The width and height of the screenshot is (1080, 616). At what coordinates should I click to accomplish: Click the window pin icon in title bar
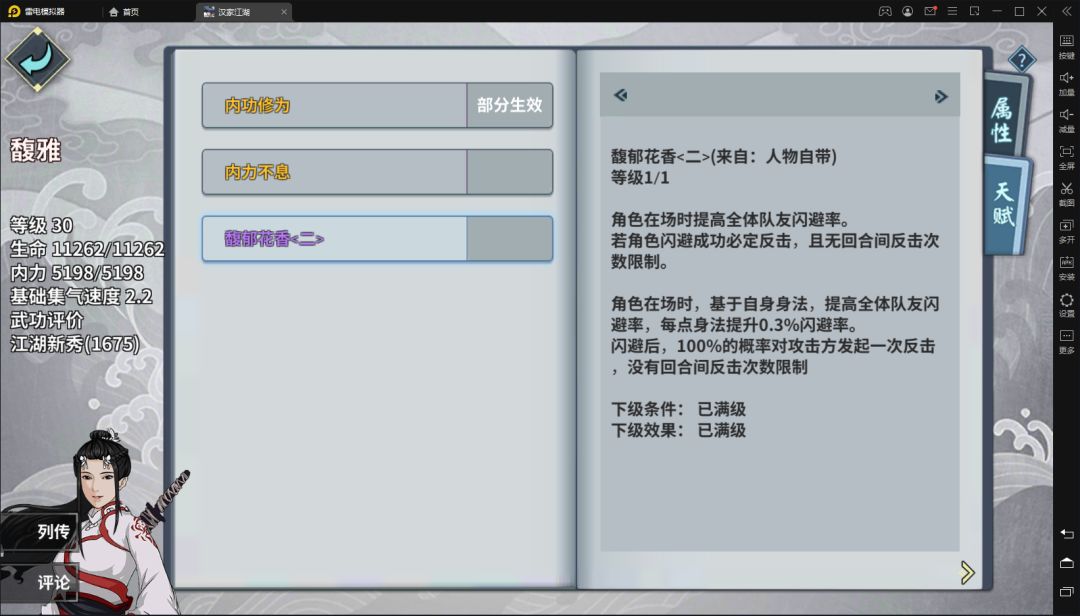(x=975, y=11)
